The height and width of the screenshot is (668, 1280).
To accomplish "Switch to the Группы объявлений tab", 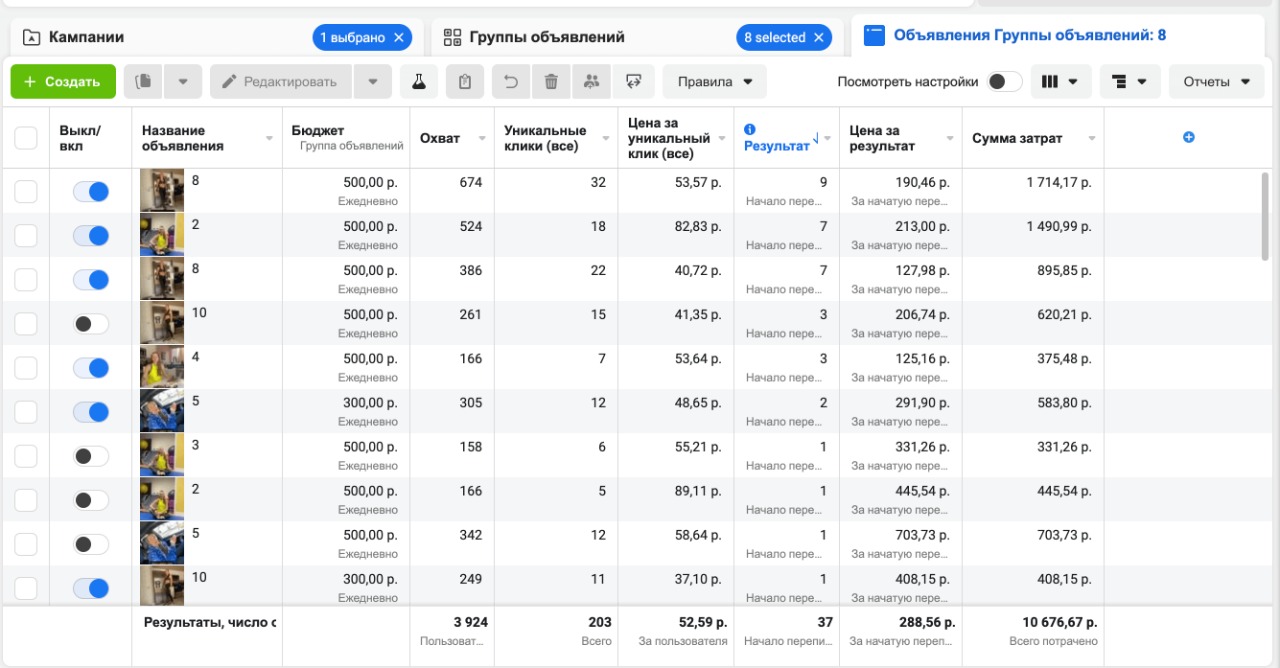I will pos(547,37).
